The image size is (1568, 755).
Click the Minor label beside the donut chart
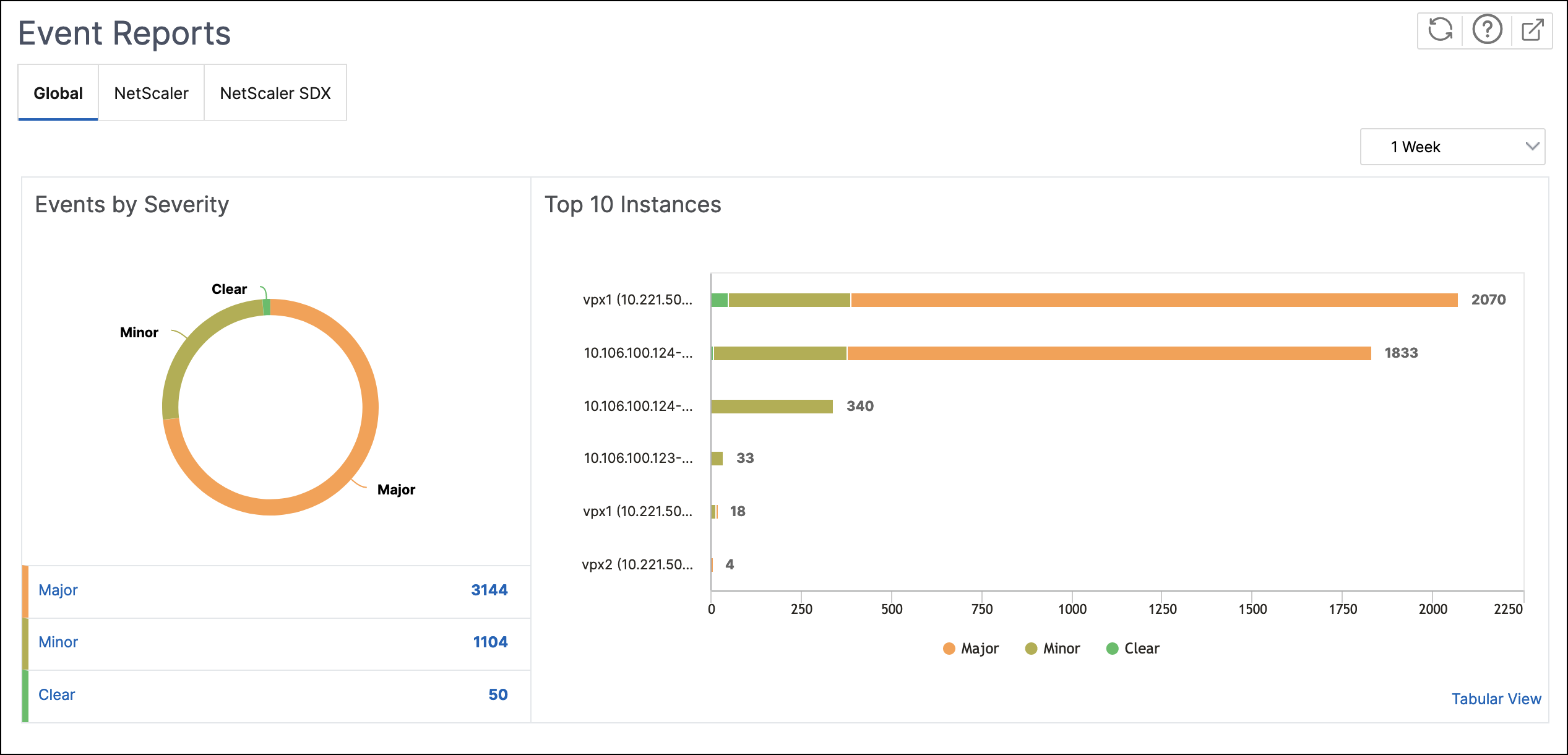(139, 332)
